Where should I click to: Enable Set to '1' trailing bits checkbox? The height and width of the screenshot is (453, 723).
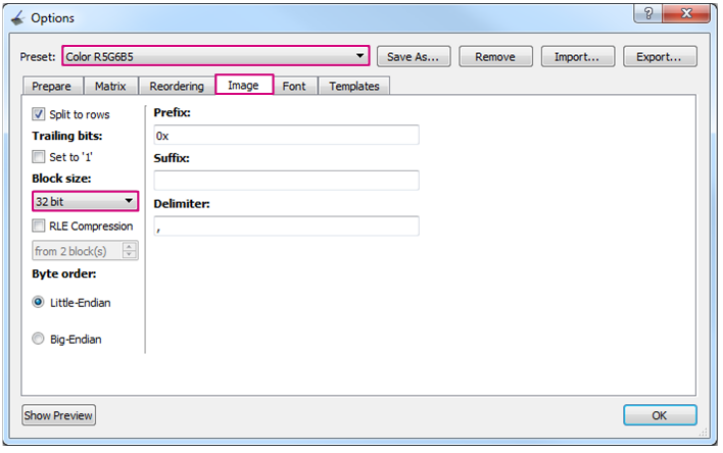pos(39,157)
